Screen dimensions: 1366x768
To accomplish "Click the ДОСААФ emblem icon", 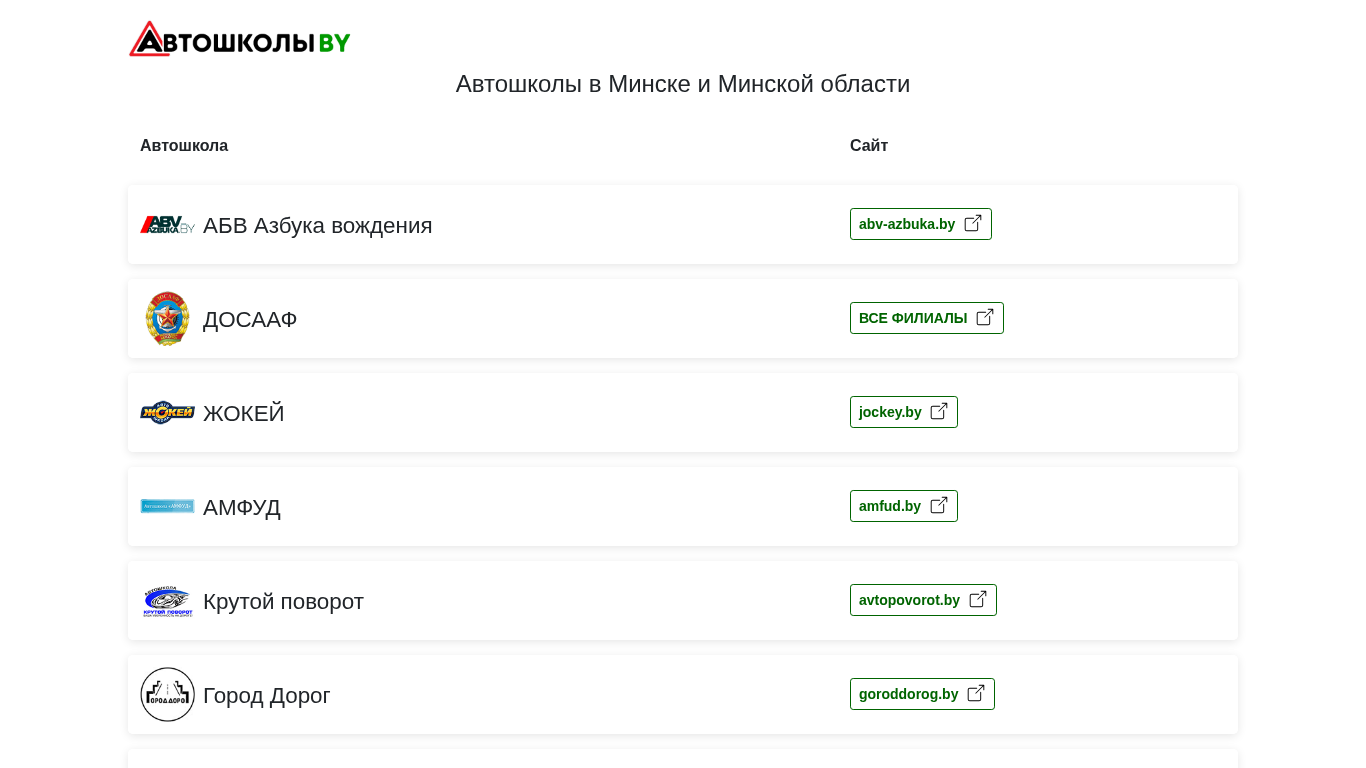I will 167,319.
